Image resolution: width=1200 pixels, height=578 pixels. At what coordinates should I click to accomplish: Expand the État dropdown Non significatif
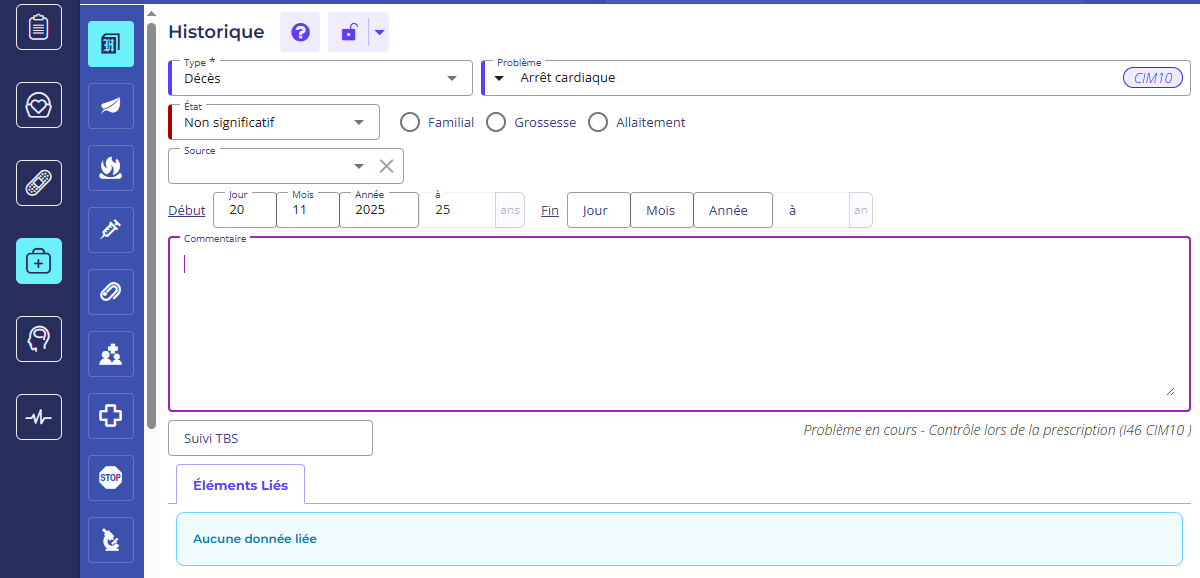pos(274,122)
